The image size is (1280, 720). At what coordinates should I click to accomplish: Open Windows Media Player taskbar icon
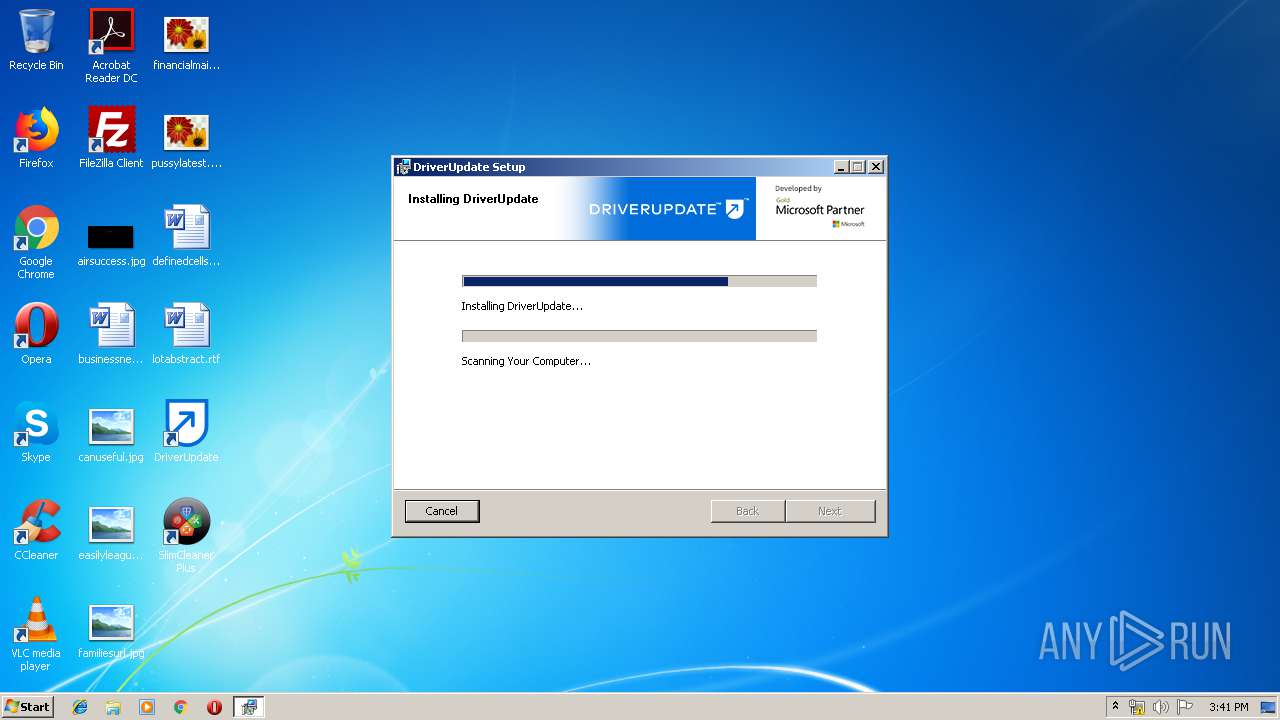(147, 707)
